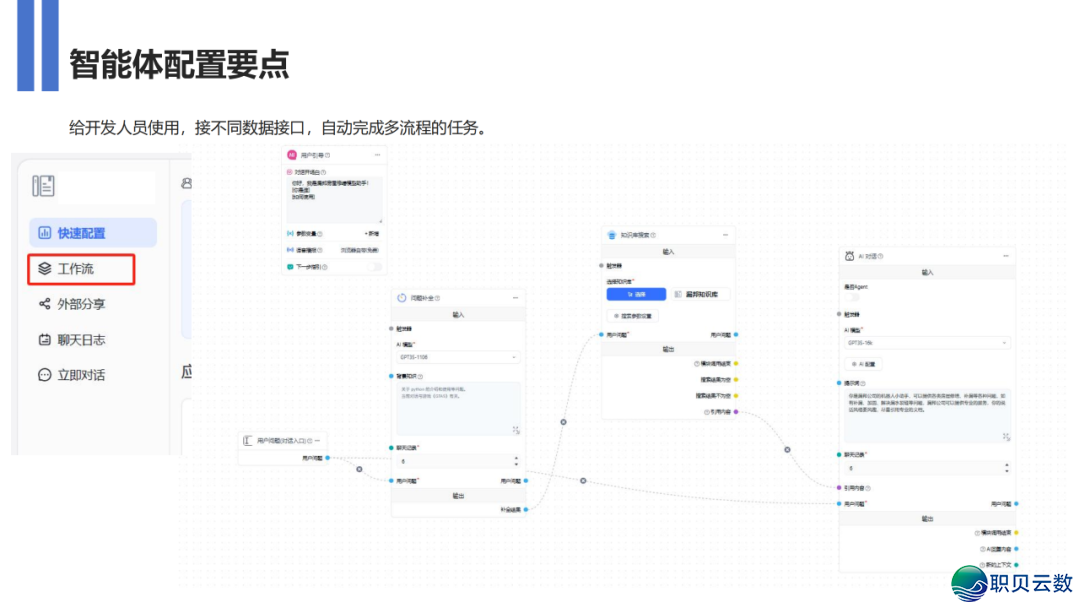Enable the 是否Agent switch in AI 对话 node
The image size is (1080, 608).
point(852,297)
